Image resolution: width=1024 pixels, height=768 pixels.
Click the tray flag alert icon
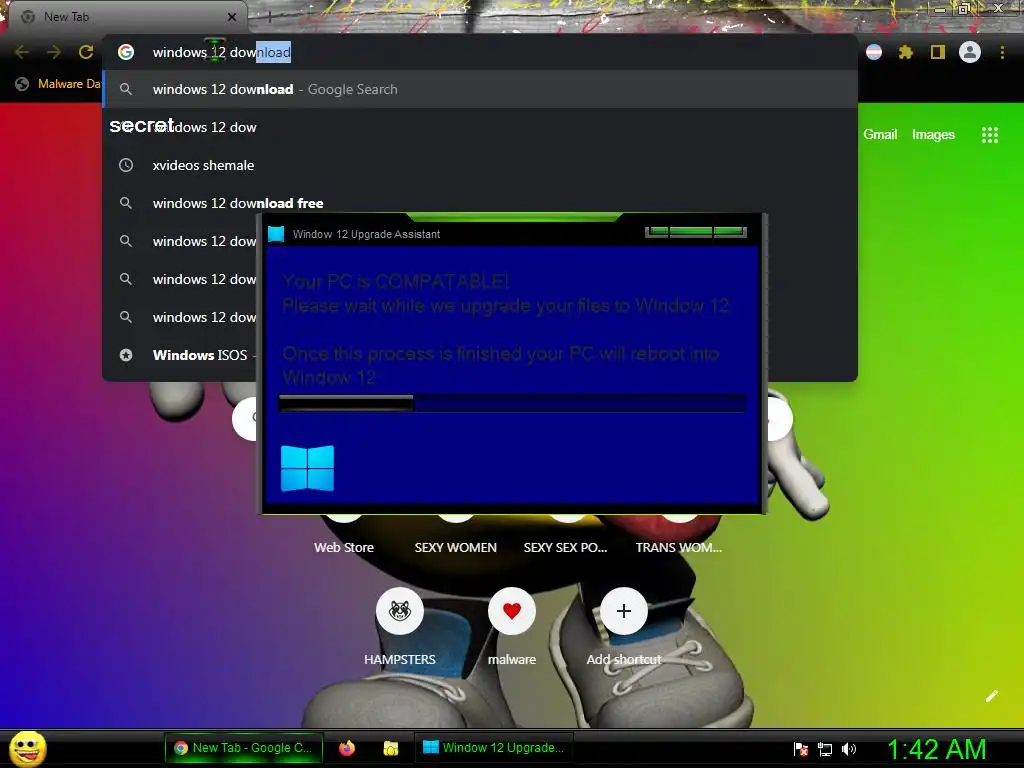pos(801,749)
